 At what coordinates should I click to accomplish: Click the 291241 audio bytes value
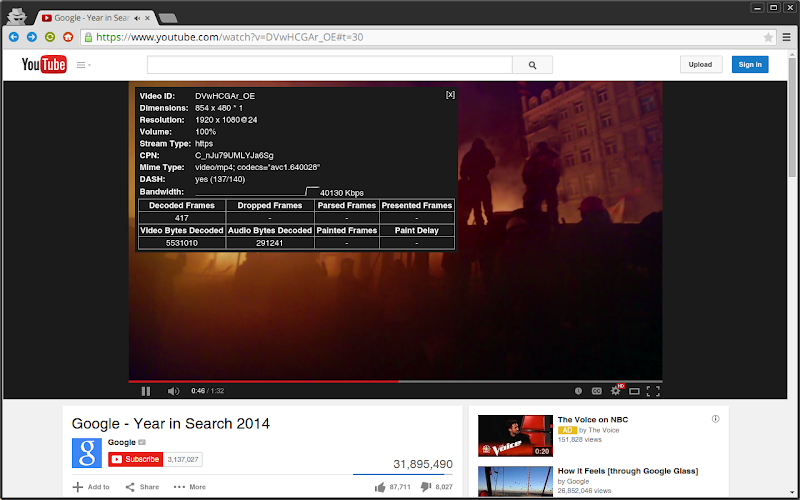[269, 243]
